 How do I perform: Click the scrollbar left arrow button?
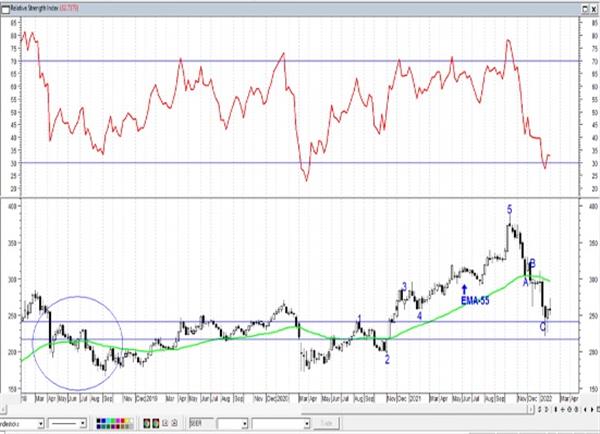pyautogui.click(x=4, y=410)
